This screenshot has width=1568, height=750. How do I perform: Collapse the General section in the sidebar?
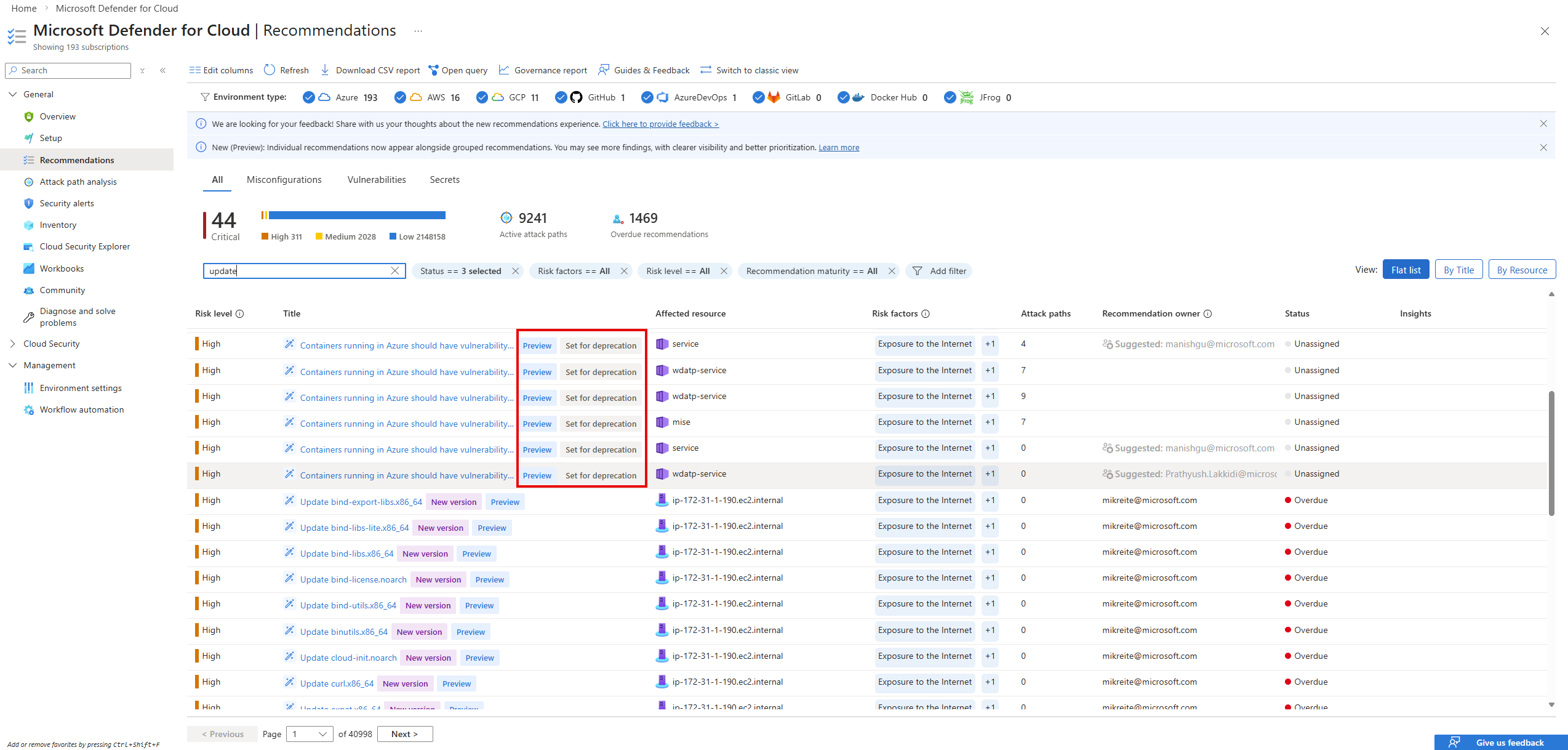[13, 94]
